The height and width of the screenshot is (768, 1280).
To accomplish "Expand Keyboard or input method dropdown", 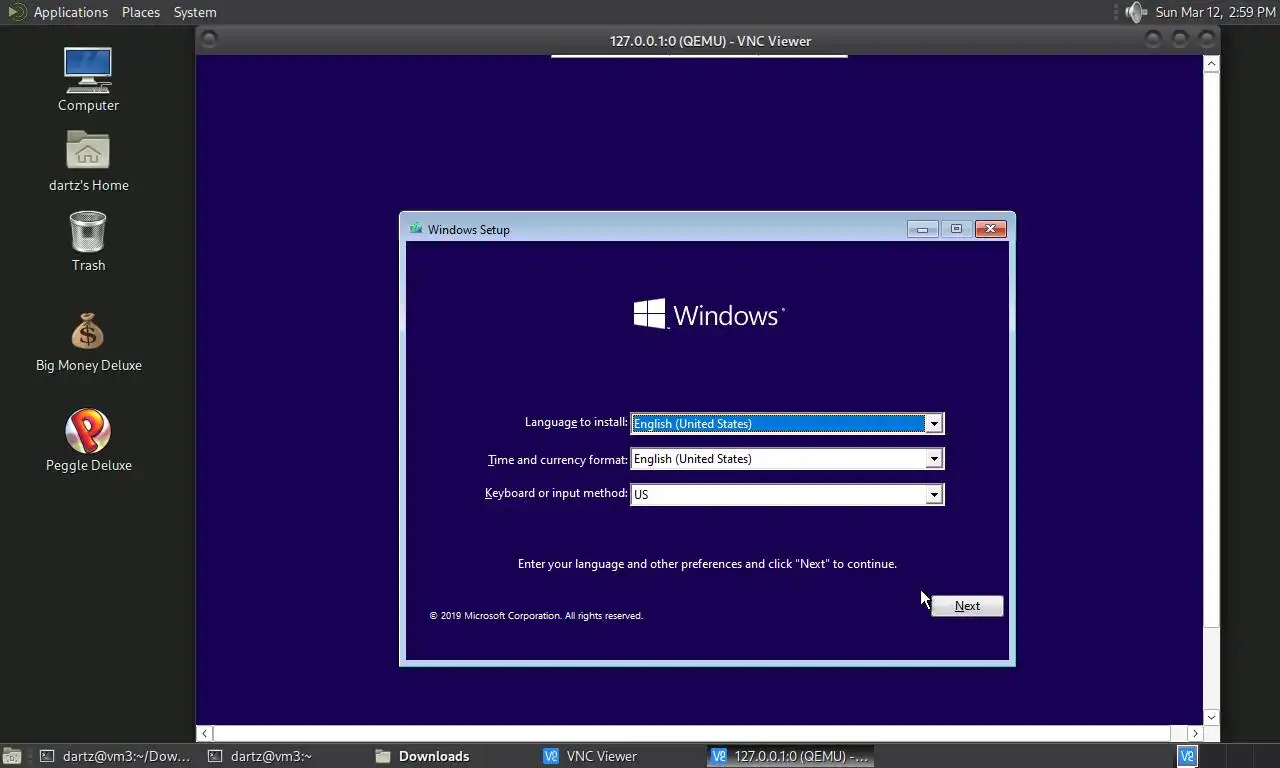I will tap(933, 494).
